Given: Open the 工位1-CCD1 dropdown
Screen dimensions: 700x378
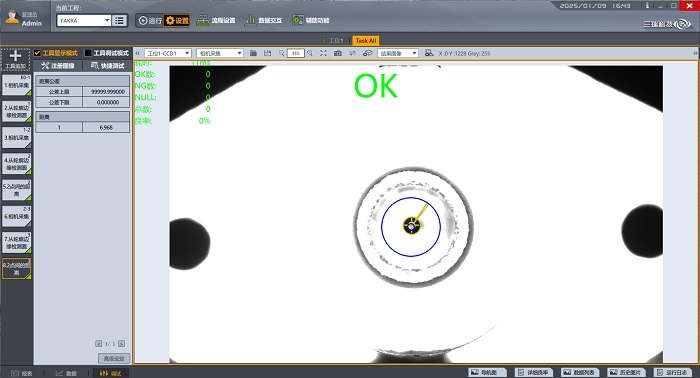Looking at the screenshot, I should [168, 53].
